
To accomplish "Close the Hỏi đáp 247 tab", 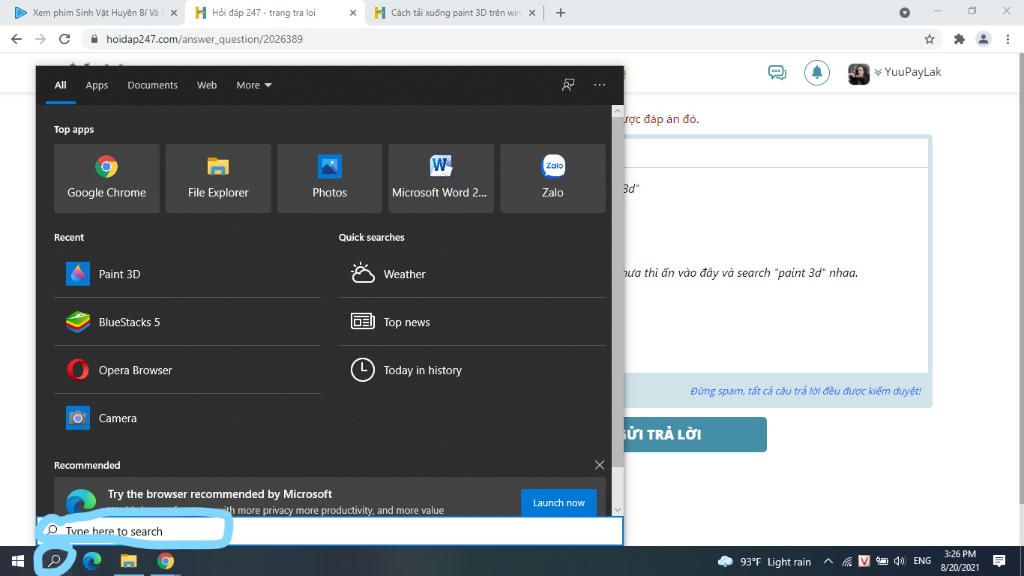I will tap(353, 12).
